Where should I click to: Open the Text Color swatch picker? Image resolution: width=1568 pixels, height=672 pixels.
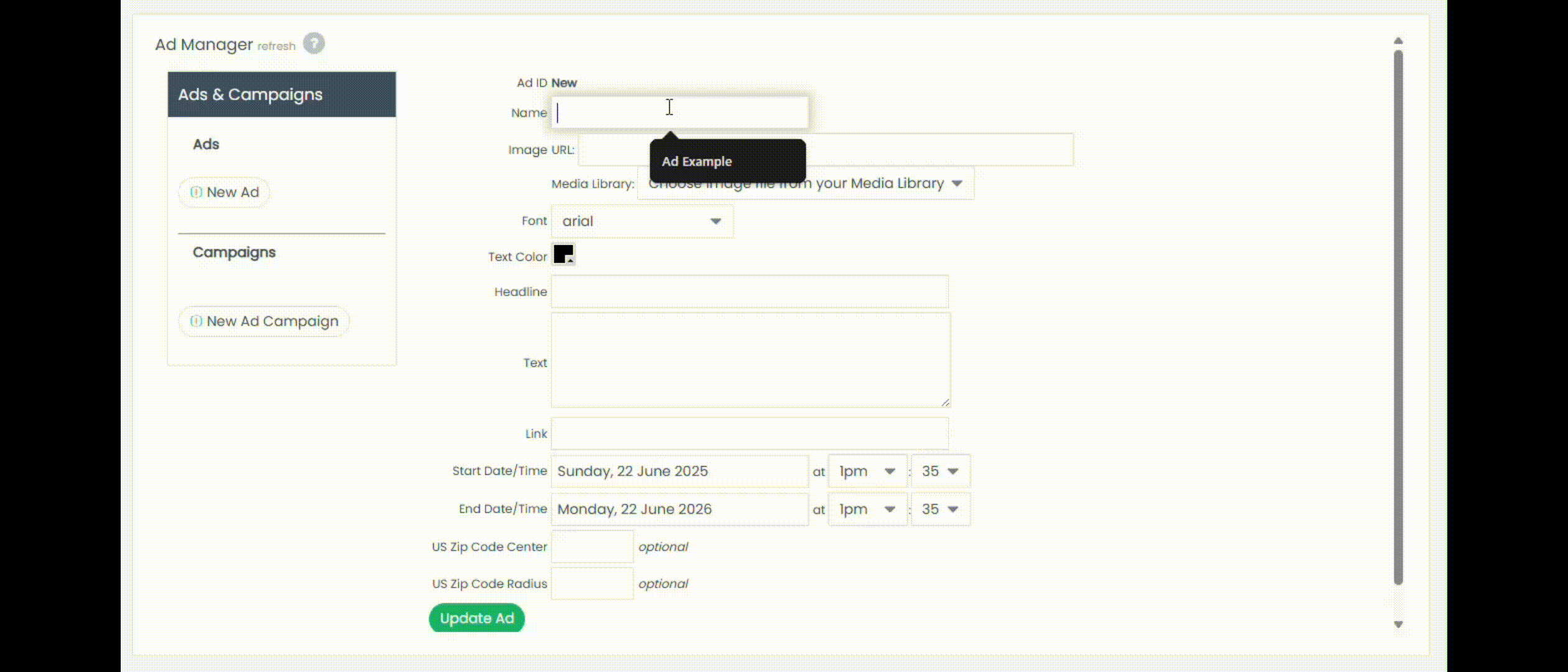(x=564, y=254)
